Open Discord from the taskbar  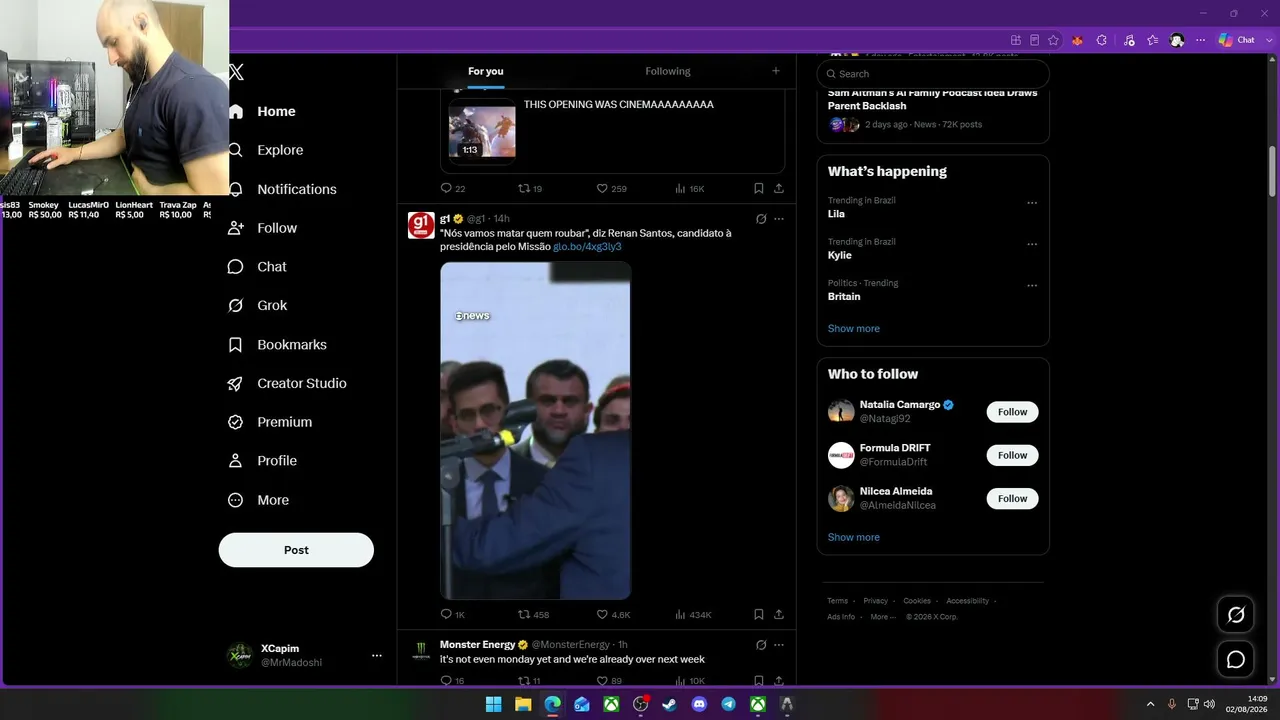point(699,704)
